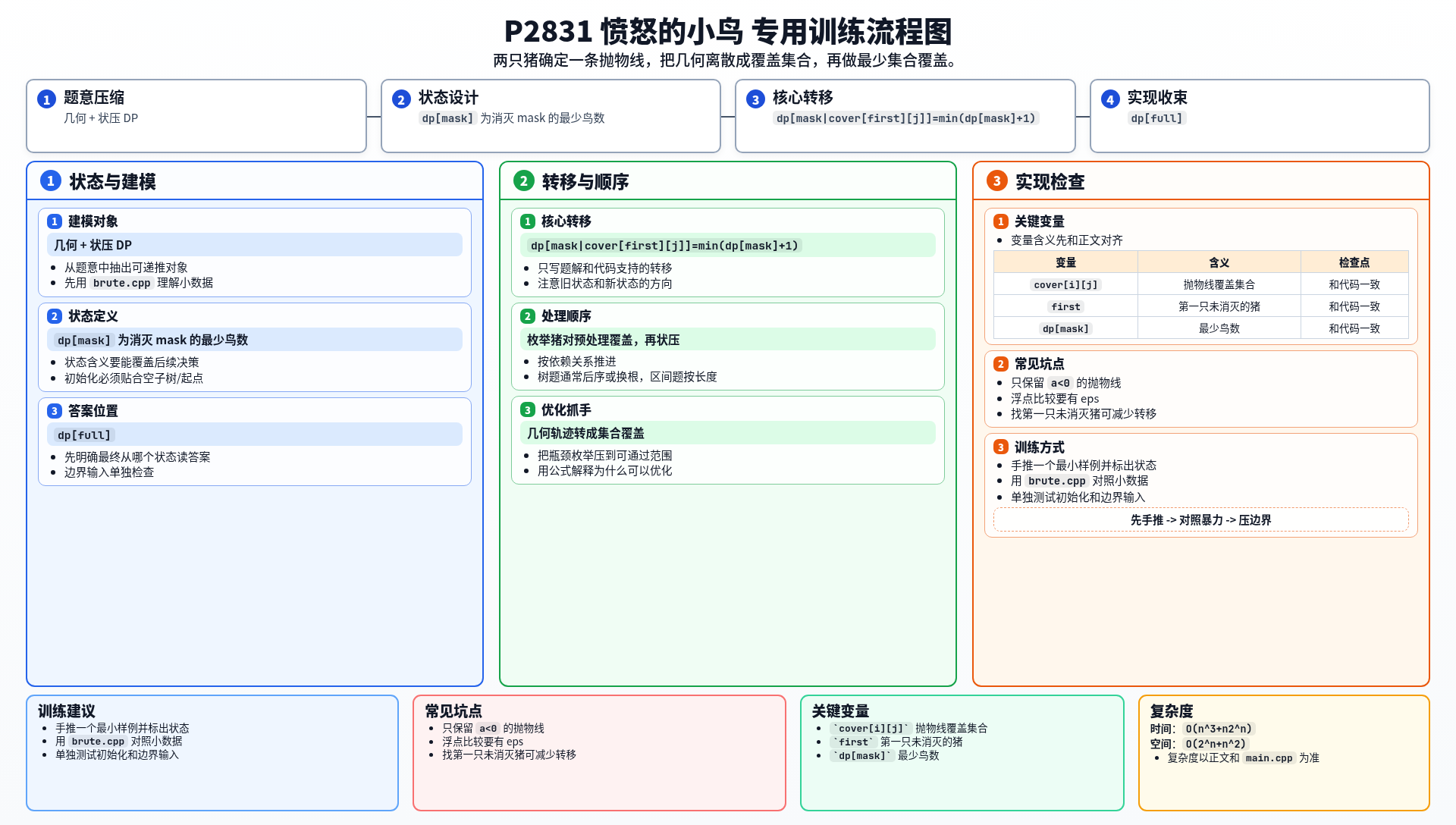Click the 枚举猪对预处理覆盖，再状压 bar
This screenshot has width=1456, height=825.
point(728,340)
